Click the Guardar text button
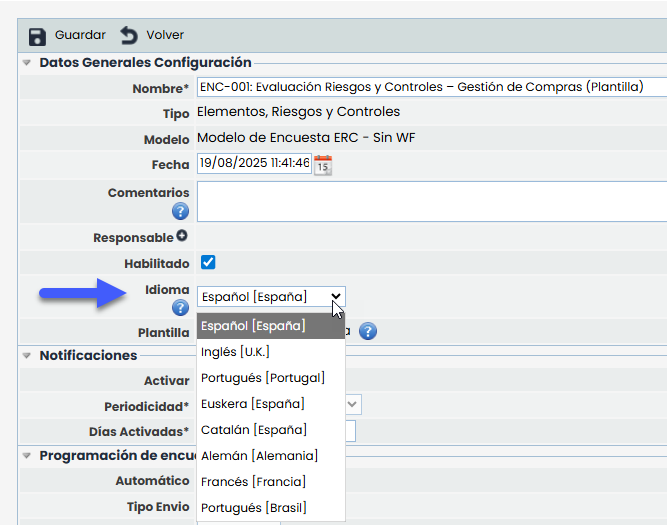Viewport: 667px width, 525px height. click(x=80, y=35)
